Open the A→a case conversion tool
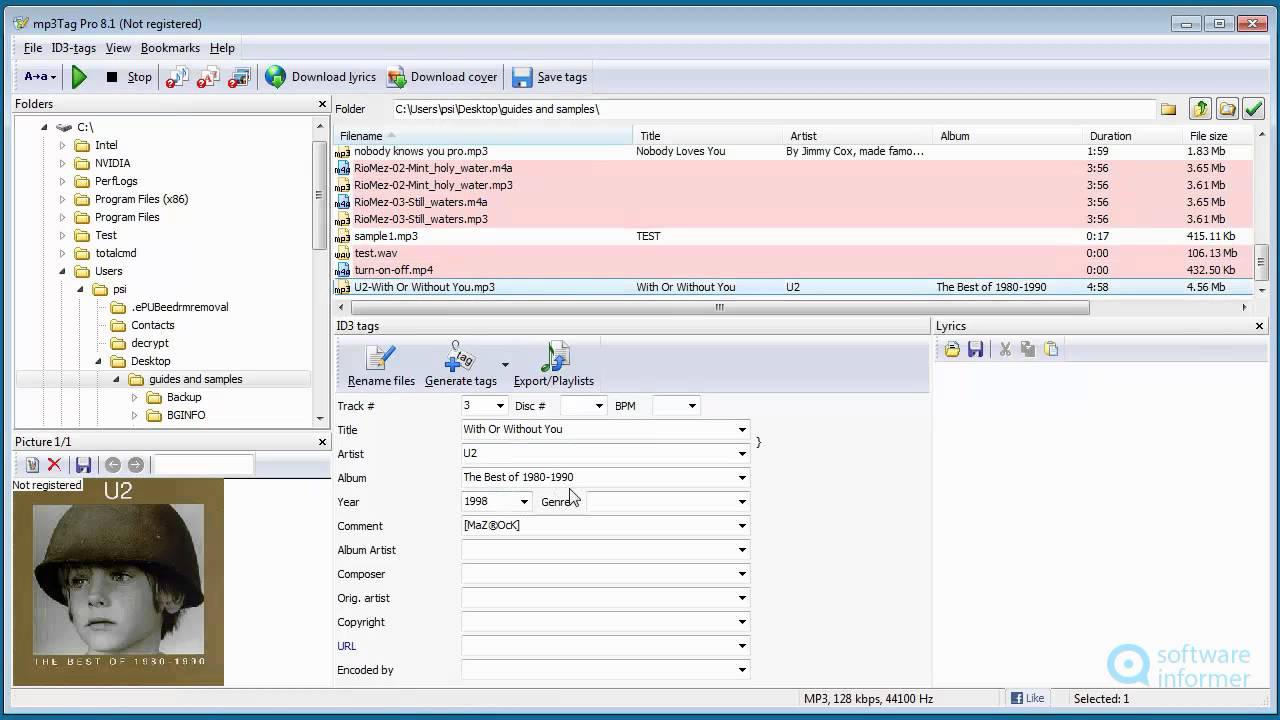 tap(40, 77)
